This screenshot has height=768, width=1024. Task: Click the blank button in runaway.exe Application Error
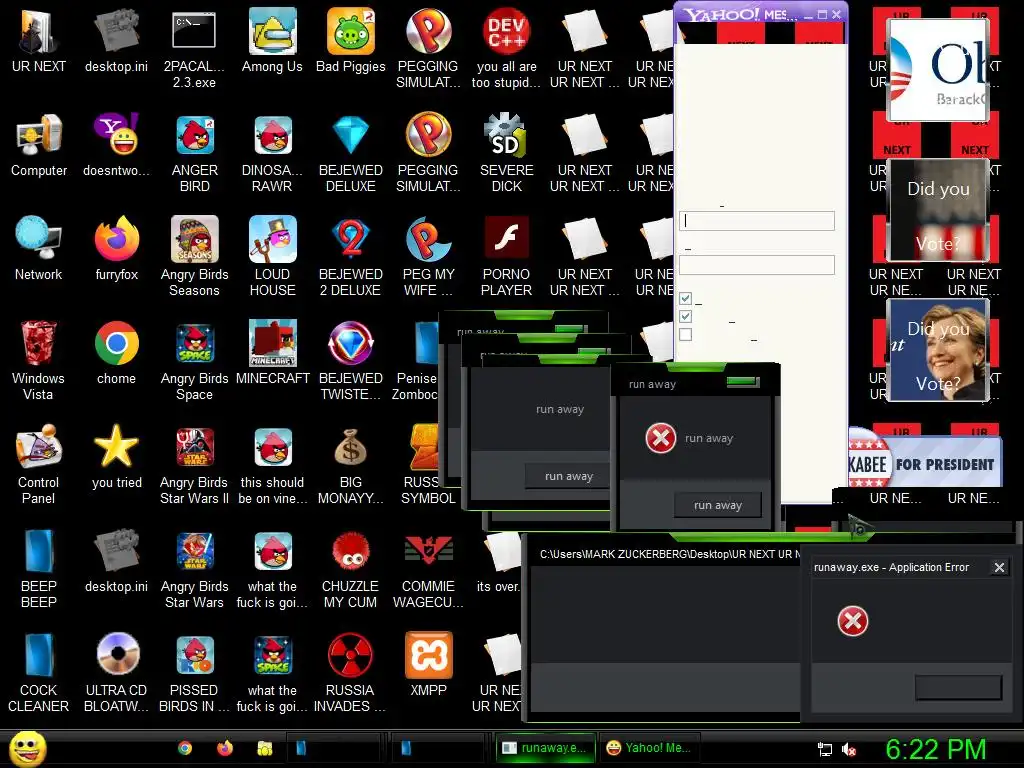(958, 687)
